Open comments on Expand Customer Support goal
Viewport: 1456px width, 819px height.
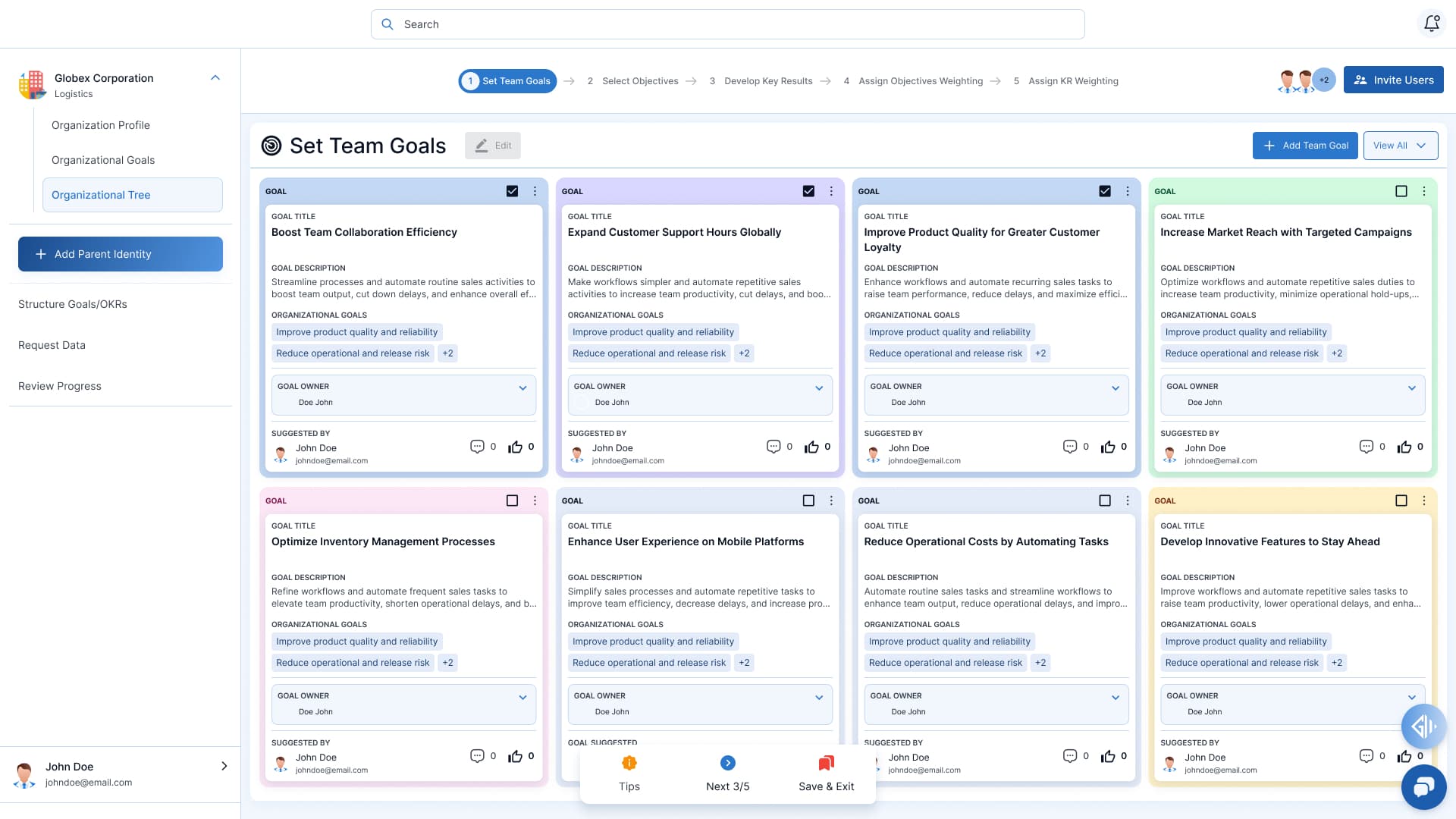coord(773,447)
